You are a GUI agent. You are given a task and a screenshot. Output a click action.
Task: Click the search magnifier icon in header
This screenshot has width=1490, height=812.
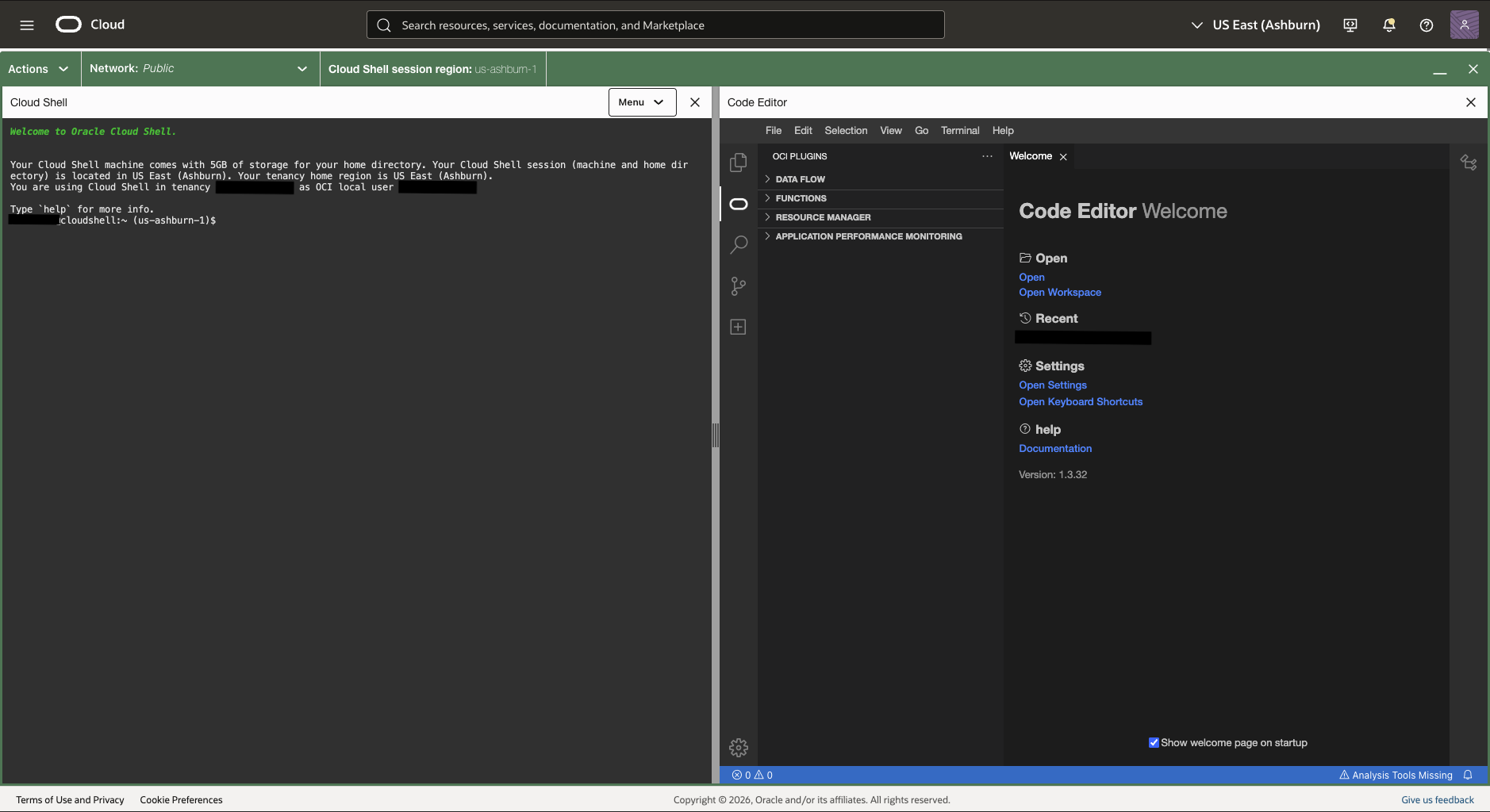pyautogui.click(x=384, y=25)
